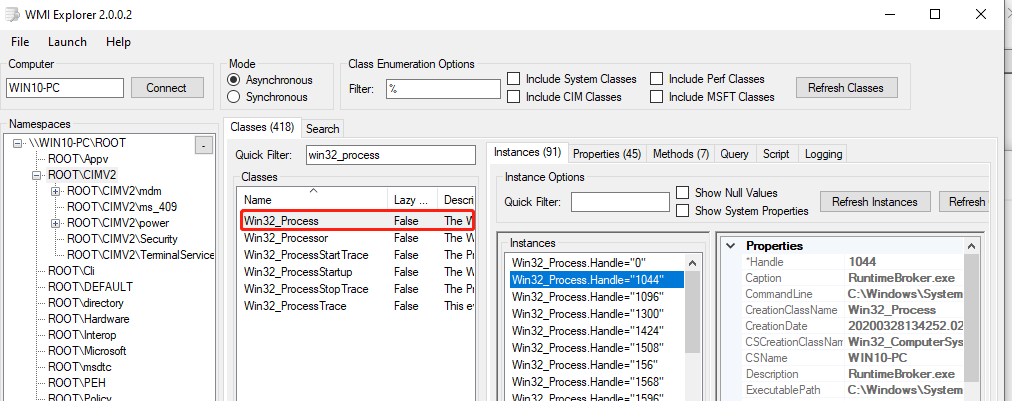Image resolution: width=1012 pixels, height=401 pixels.
Task: Expand the ROOT\CIMV2\mdm tree node
Action: [55, 191]
